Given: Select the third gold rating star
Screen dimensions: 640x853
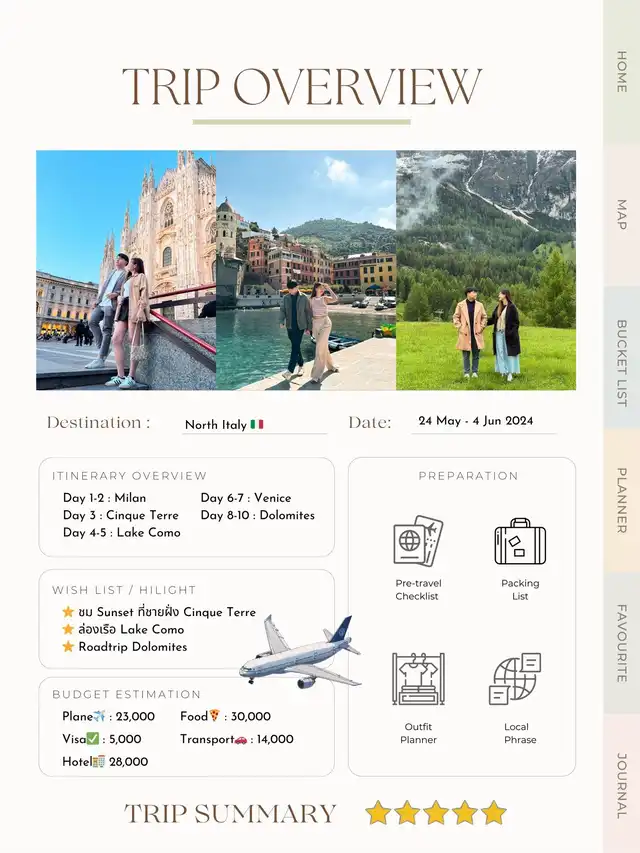Looking at the screenshot, I should 436,812.
